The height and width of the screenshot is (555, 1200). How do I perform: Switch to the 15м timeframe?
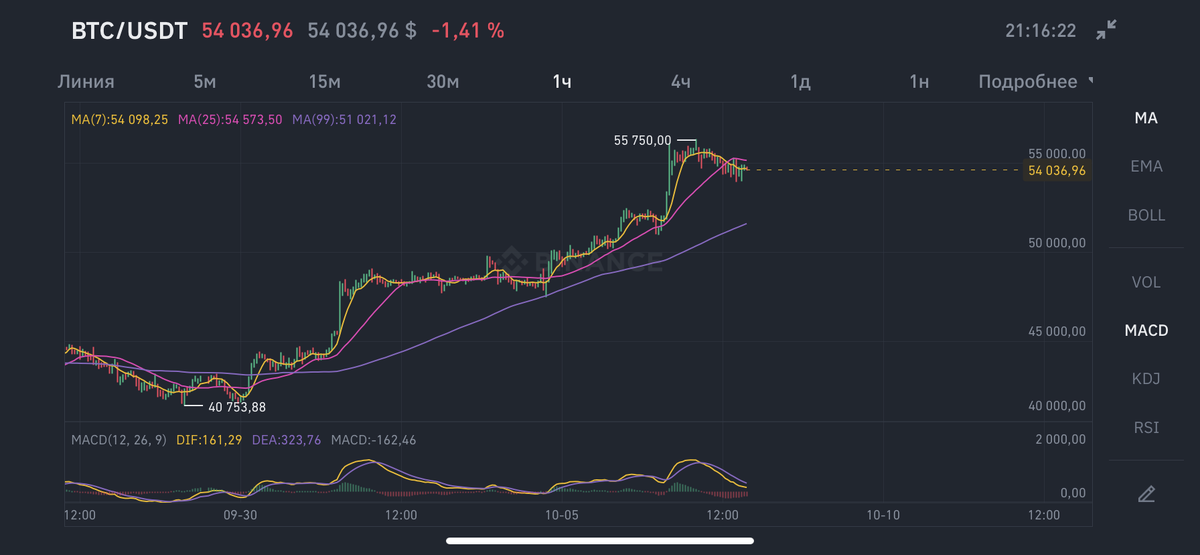pos(325,82)
